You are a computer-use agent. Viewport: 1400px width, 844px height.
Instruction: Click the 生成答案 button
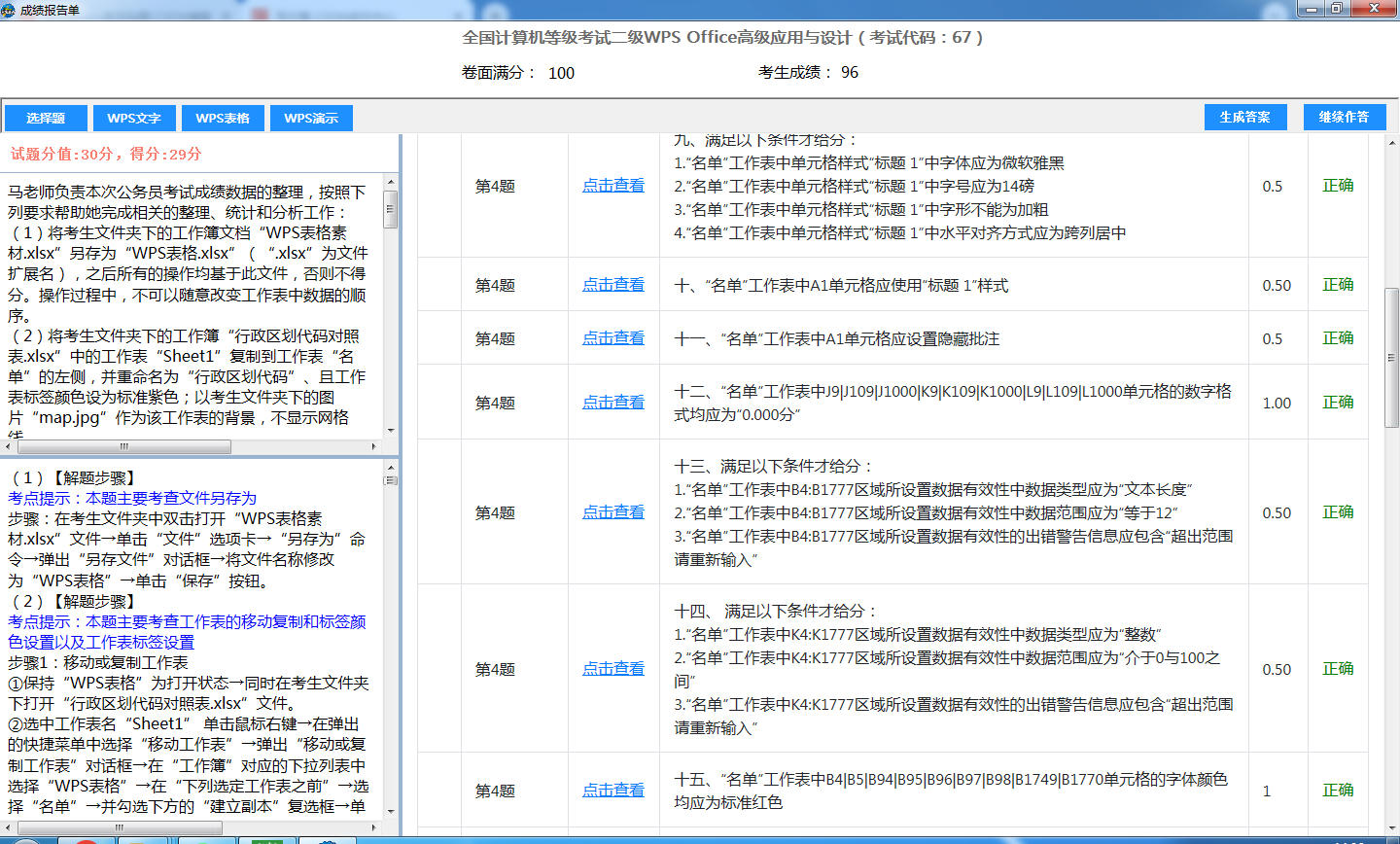pos(1245,117)
